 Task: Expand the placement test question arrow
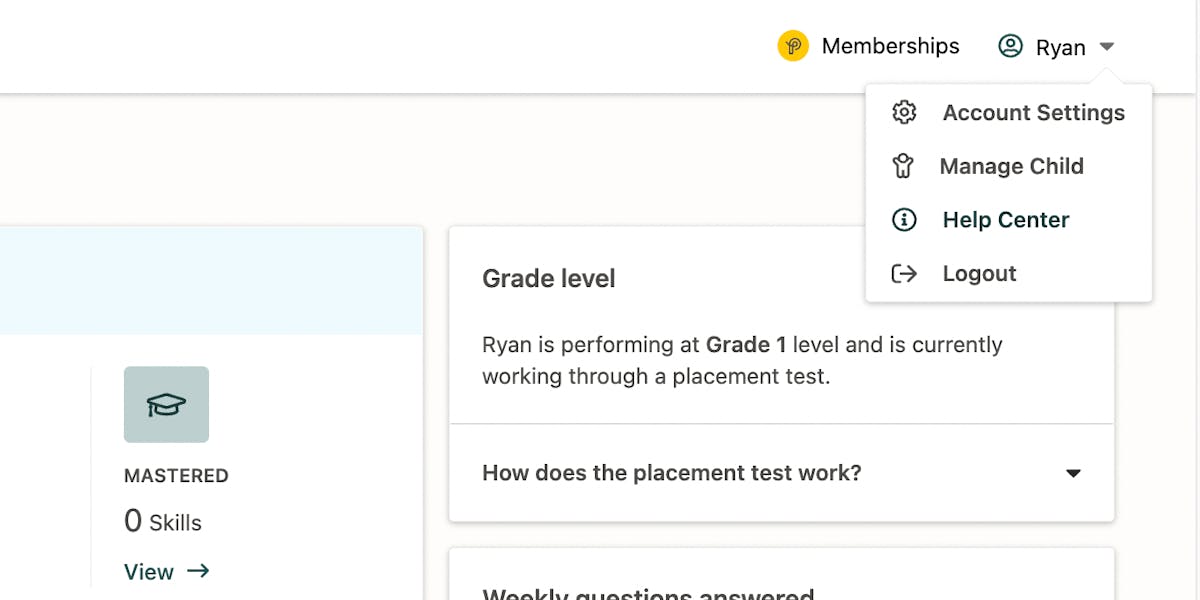pos(1073,473)
